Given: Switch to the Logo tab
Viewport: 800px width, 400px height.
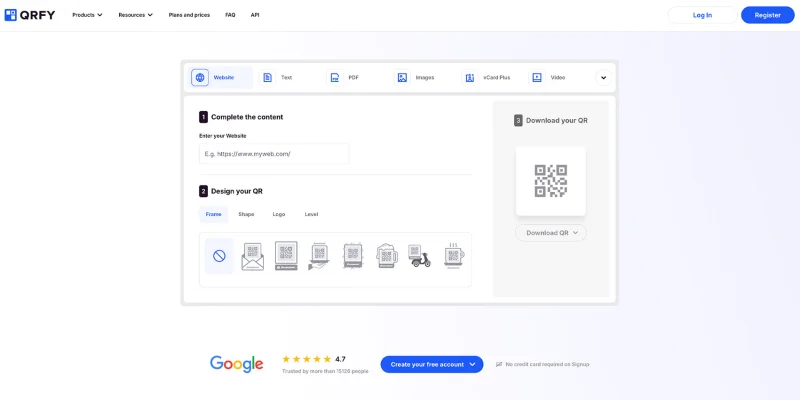Looking at the screenshot, I should pos(279,214).
